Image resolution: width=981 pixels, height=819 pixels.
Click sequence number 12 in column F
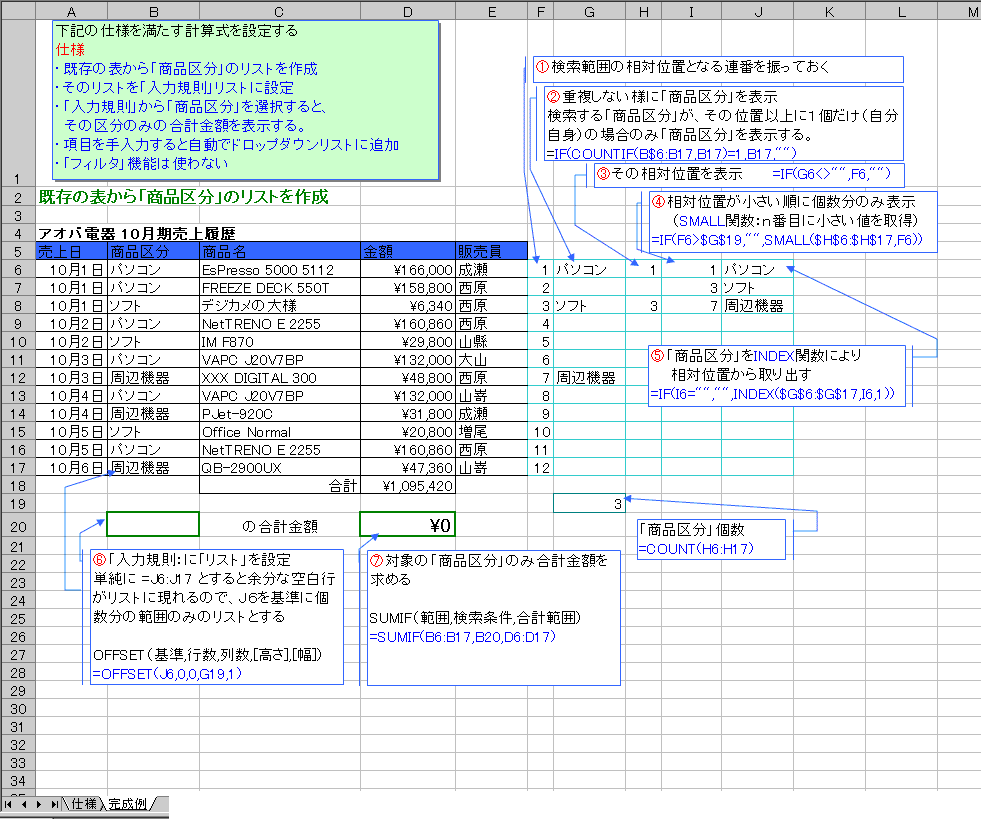click(541, 468)
